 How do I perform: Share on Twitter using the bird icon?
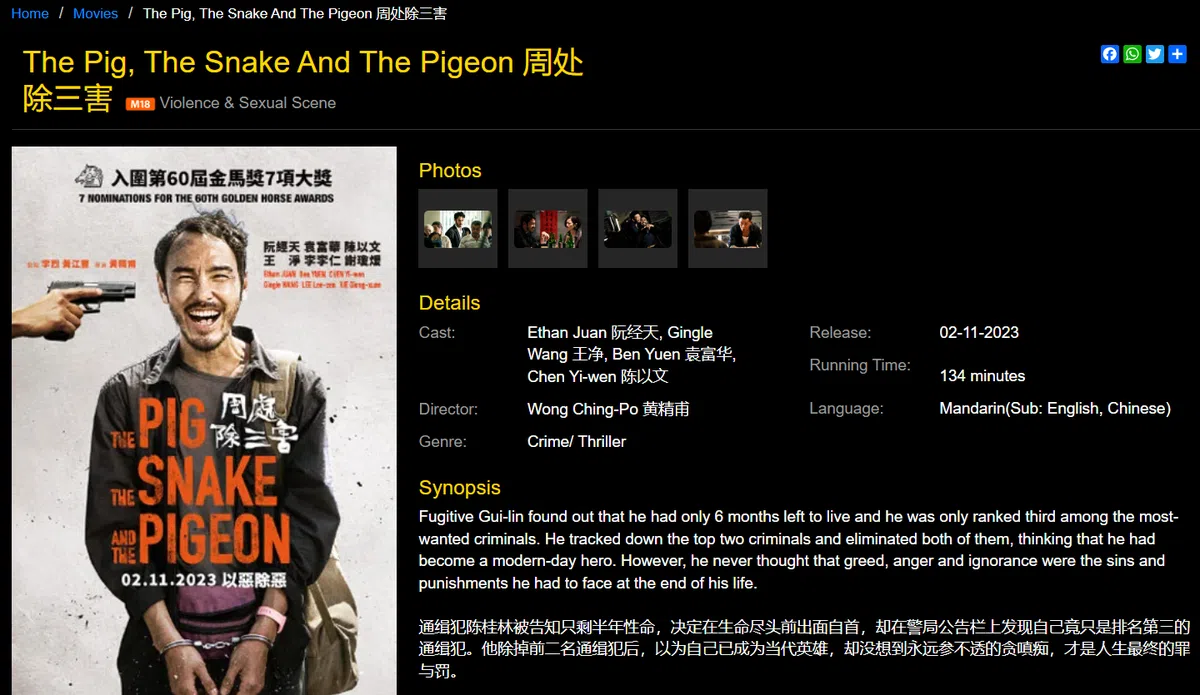[1155, 54]
